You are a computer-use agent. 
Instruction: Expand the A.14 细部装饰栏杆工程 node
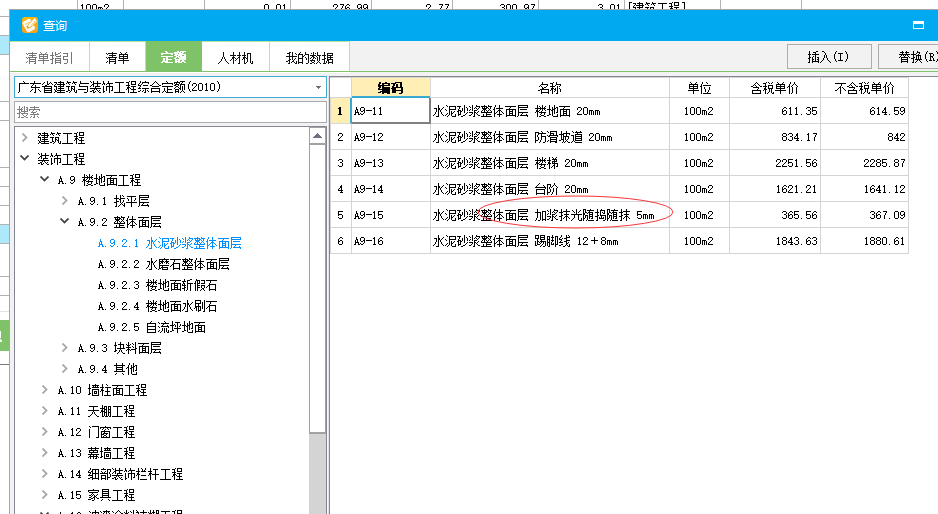45,473
